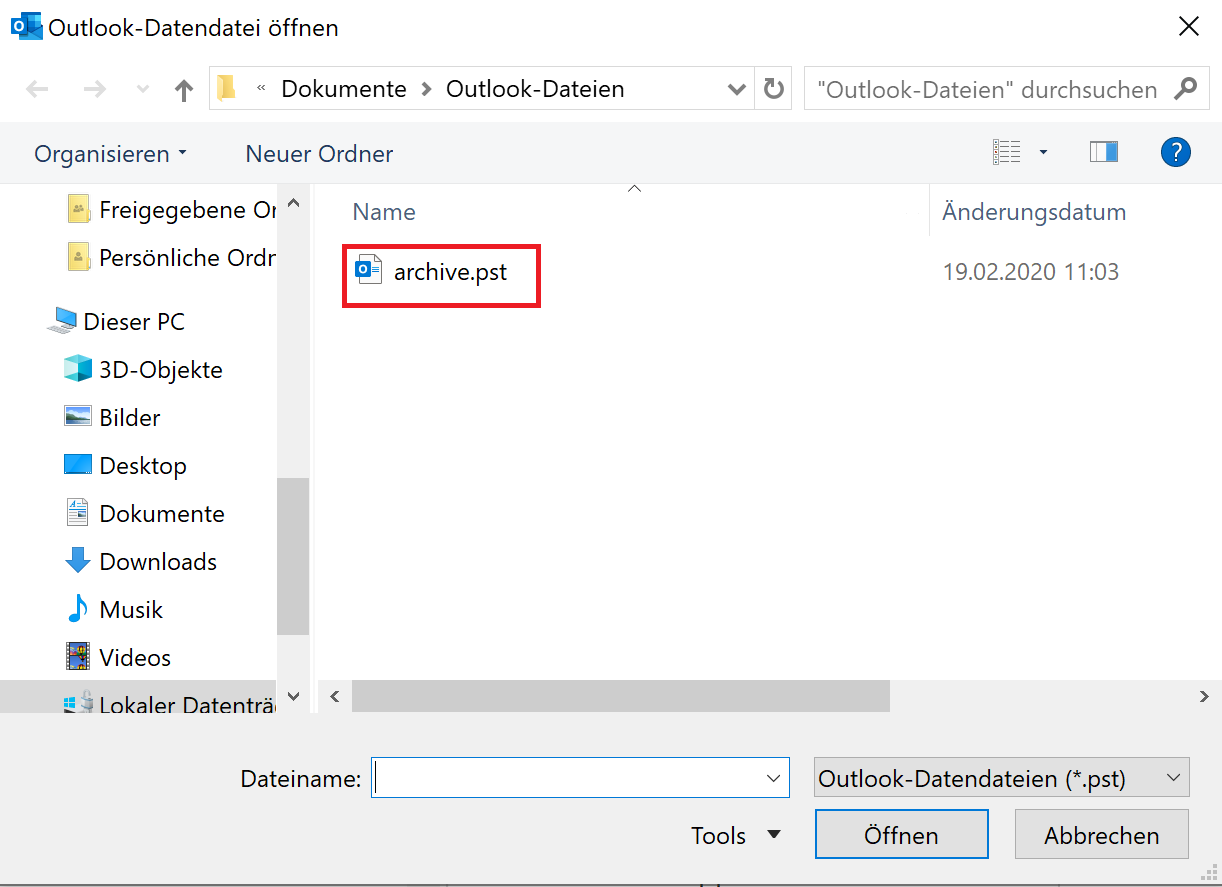Go up one folder level
The height and width of the screenshot is (887, 1222).
[x=184, y=90]
